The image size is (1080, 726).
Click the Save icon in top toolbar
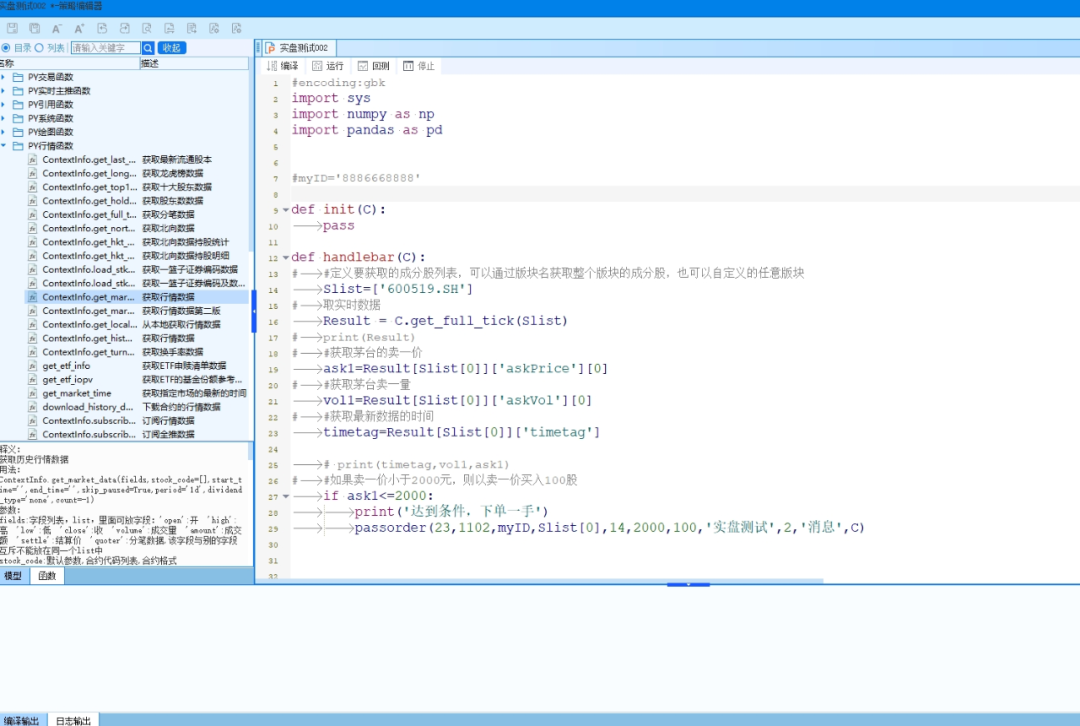(x=12, y=29)
